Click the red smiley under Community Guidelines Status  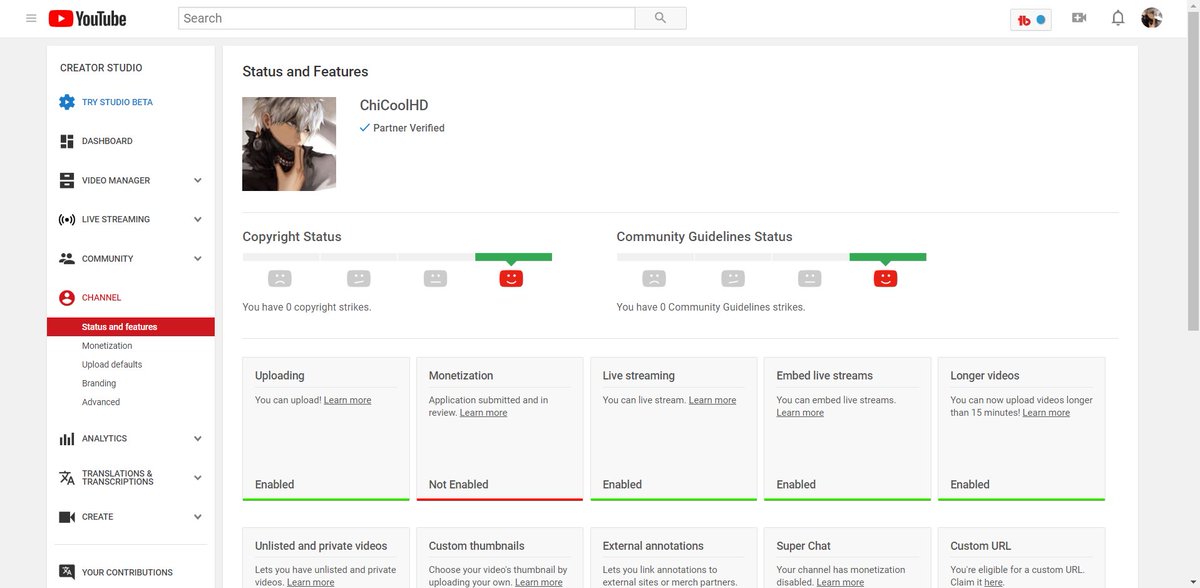coord(885,278)
